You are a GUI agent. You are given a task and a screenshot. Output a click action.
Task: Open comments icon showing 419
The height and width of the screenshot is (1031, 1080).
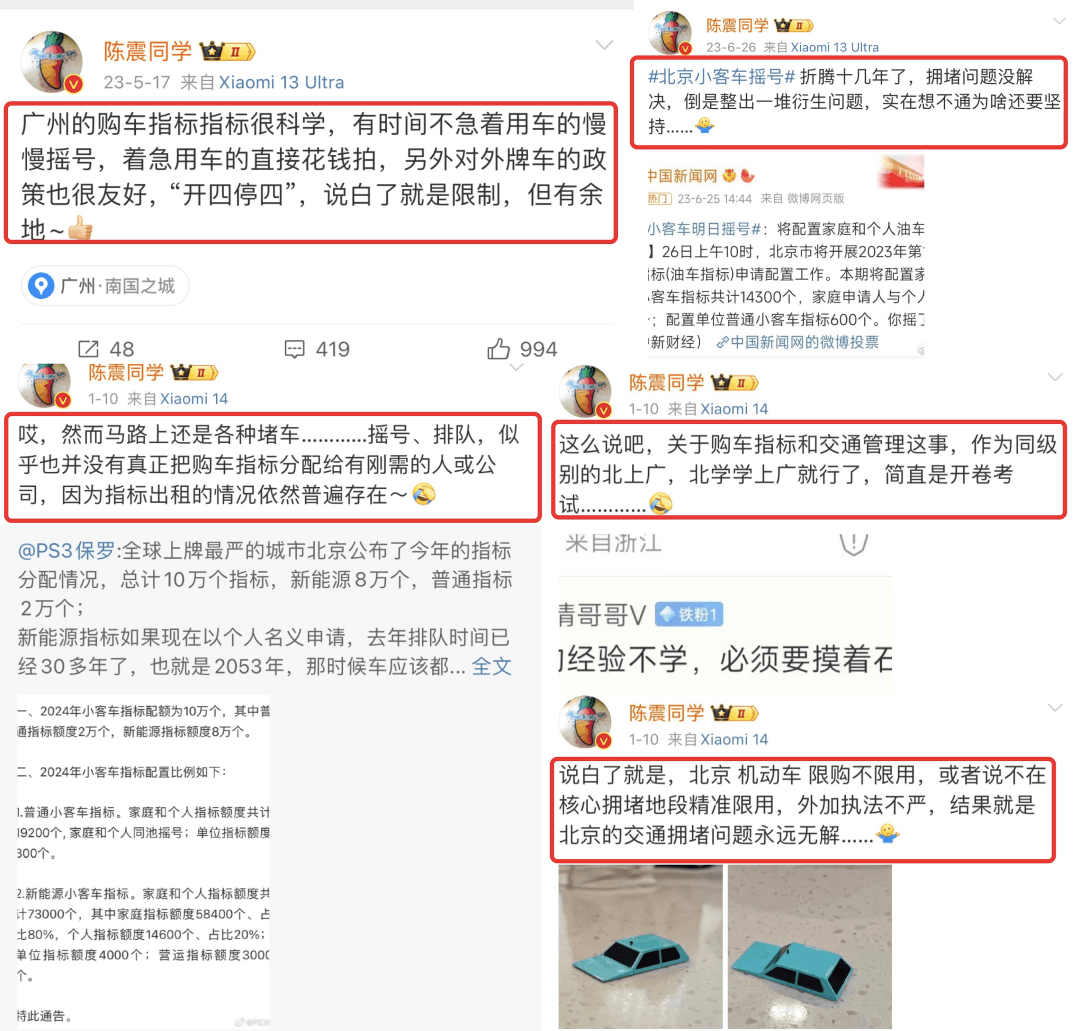click(x=294, y=349)
